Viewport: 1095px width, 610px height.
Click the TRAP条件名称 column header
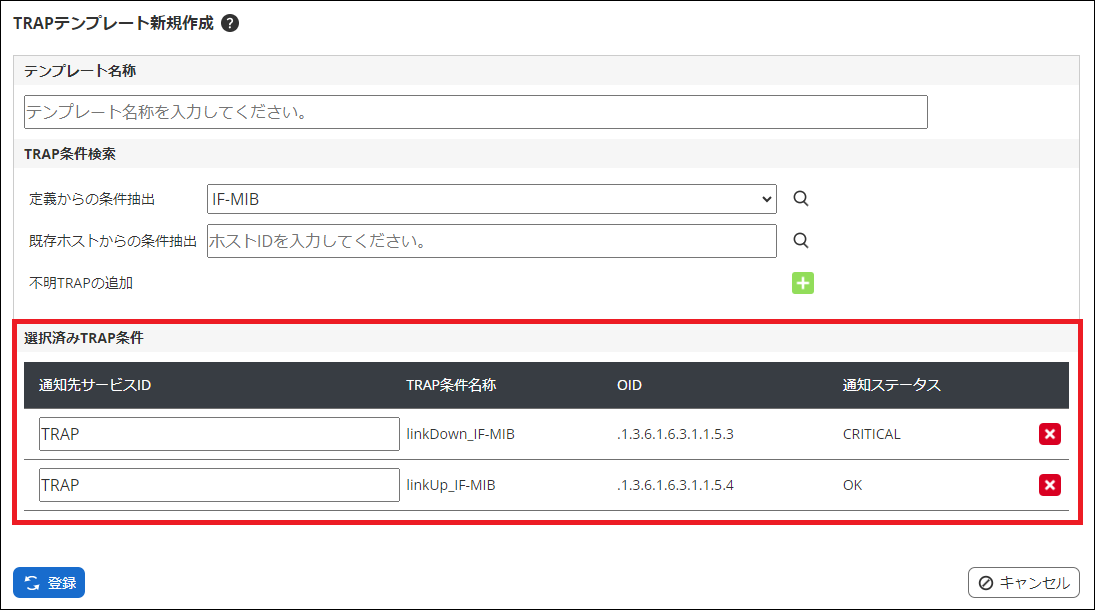point(451,385)
